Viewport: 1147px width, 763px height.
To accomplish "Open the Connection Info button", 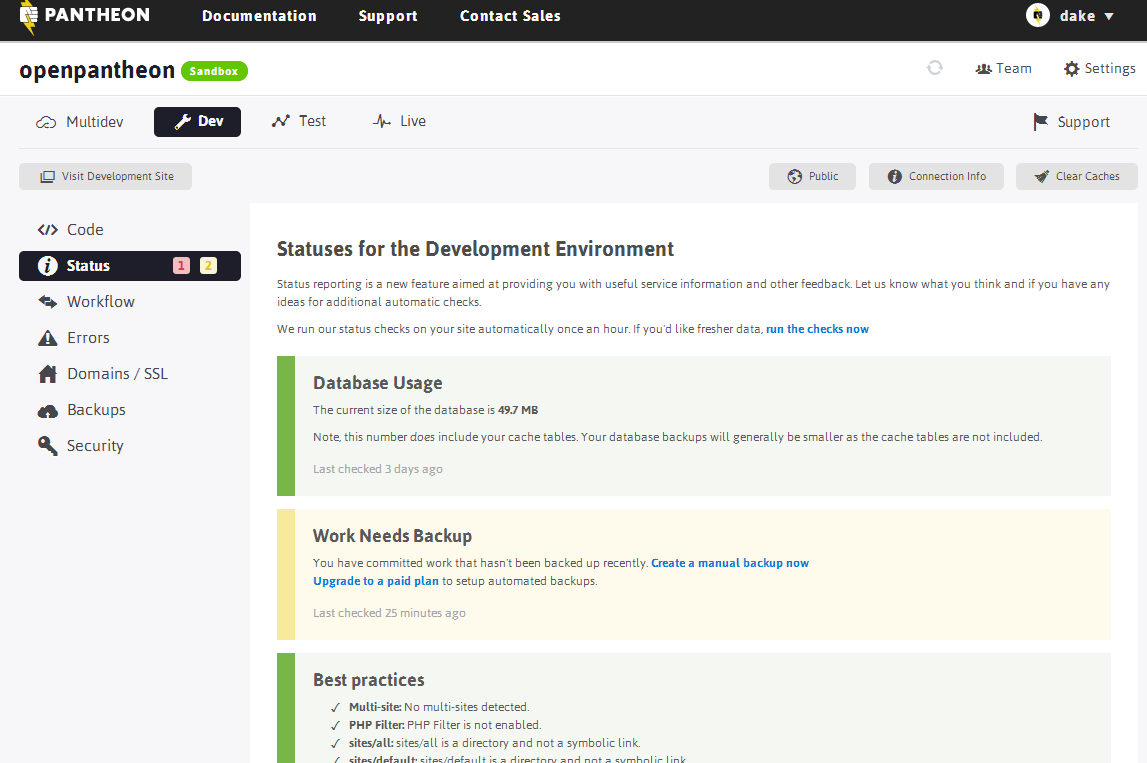I will 936,176.
